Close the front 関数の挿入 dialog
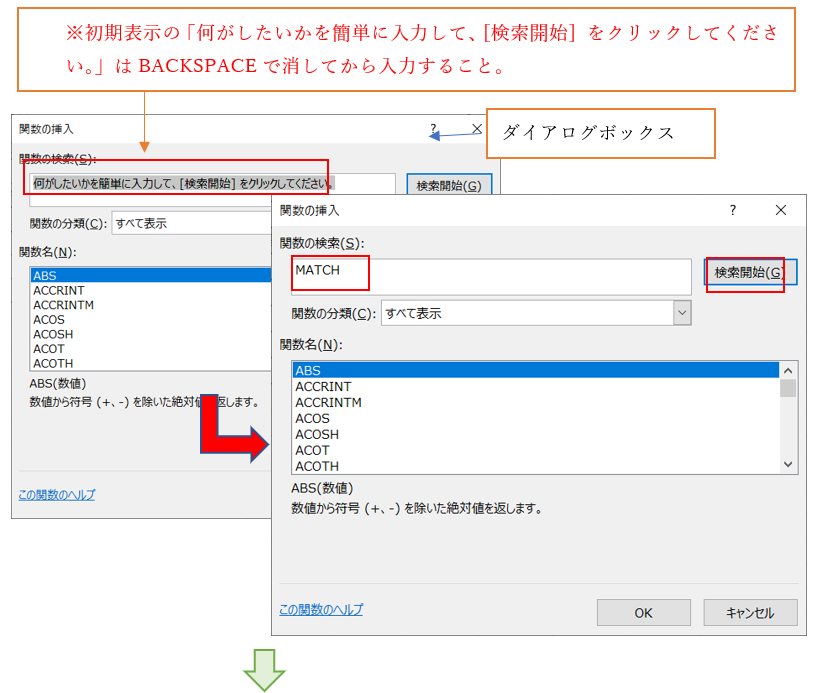Screen dimensions: 818x693 (x=781, y=210)
